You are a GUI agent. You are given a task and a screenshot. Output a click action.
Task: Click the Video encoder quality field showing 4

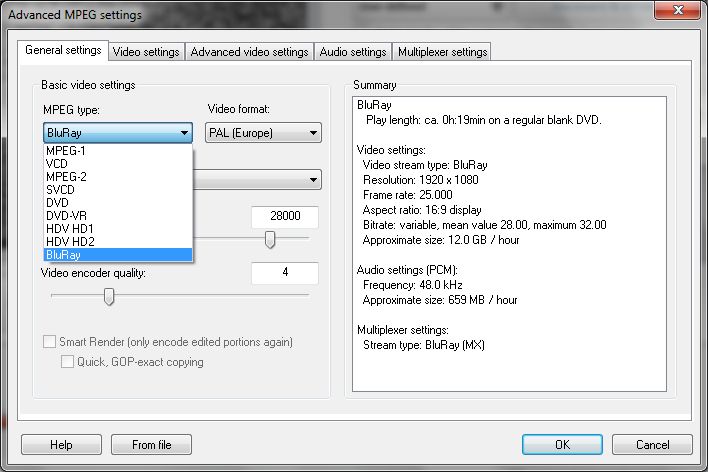point(285,273)
